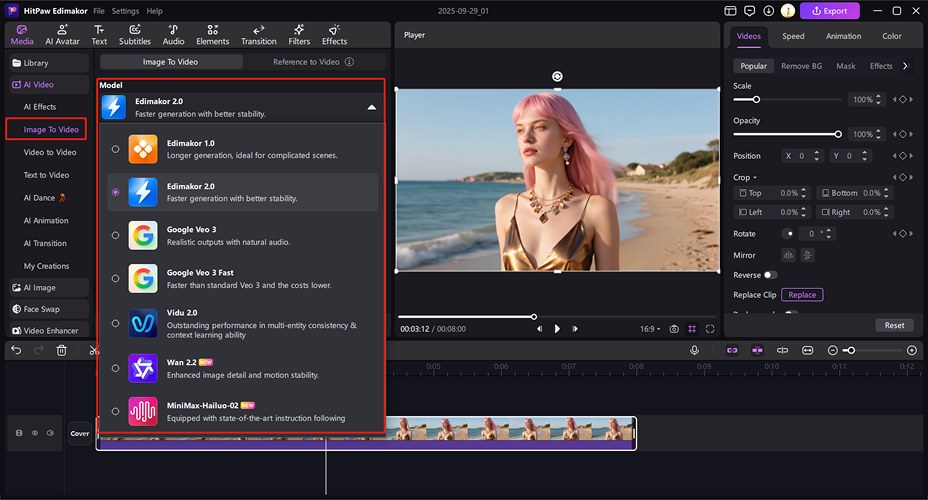
Task: Toggle the Reverse switch
Action: tap(770, 275)
